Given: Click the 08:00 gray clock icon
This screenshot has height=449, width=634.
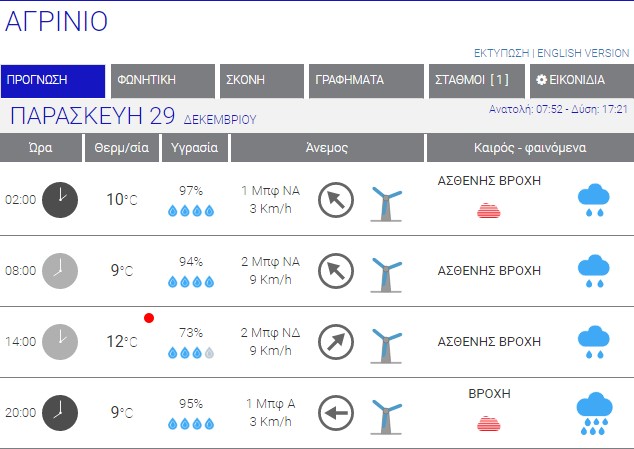Looking at the screenshot, I should coord(61,270).
